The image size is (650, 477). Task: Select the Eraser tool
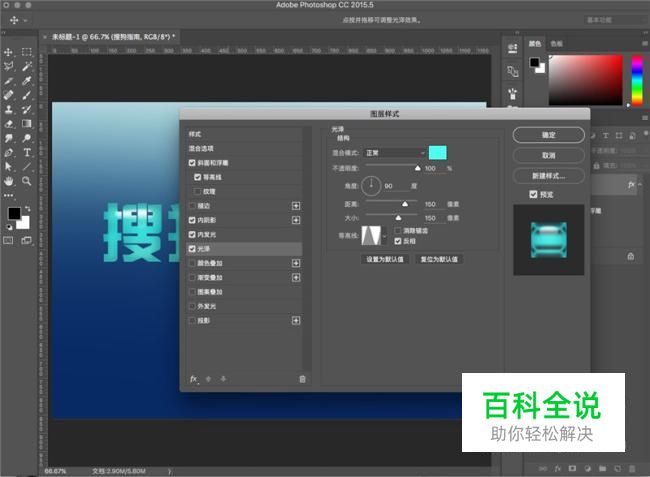[x=8, y=123]
